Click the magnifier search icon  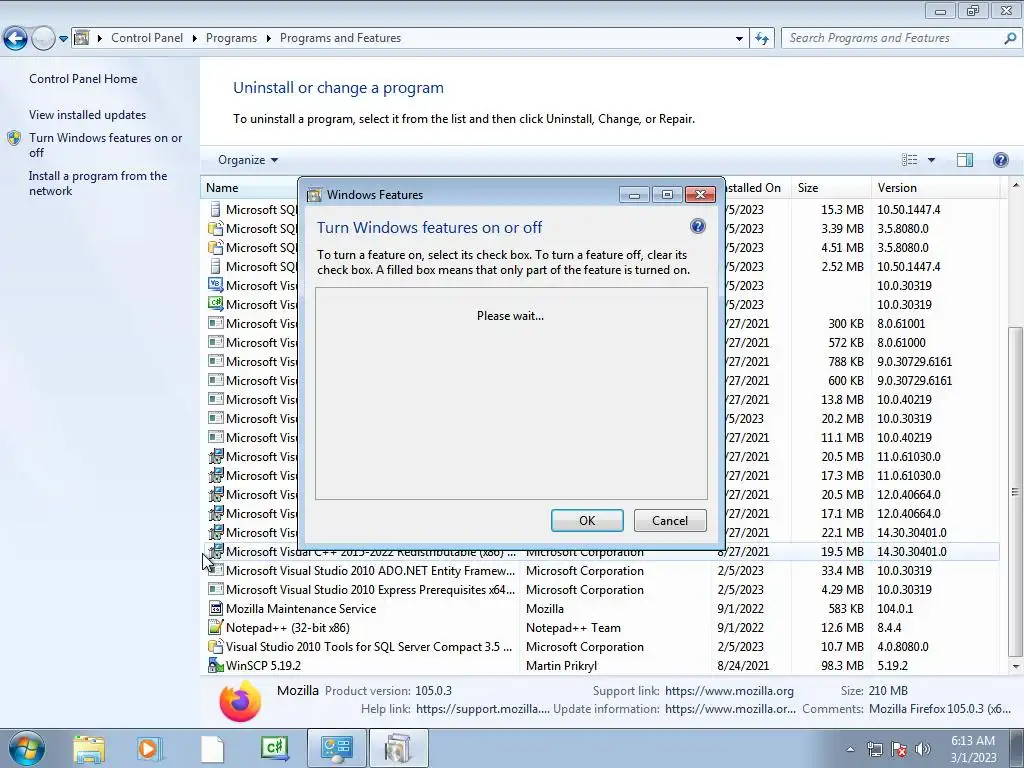[1010, 38]
